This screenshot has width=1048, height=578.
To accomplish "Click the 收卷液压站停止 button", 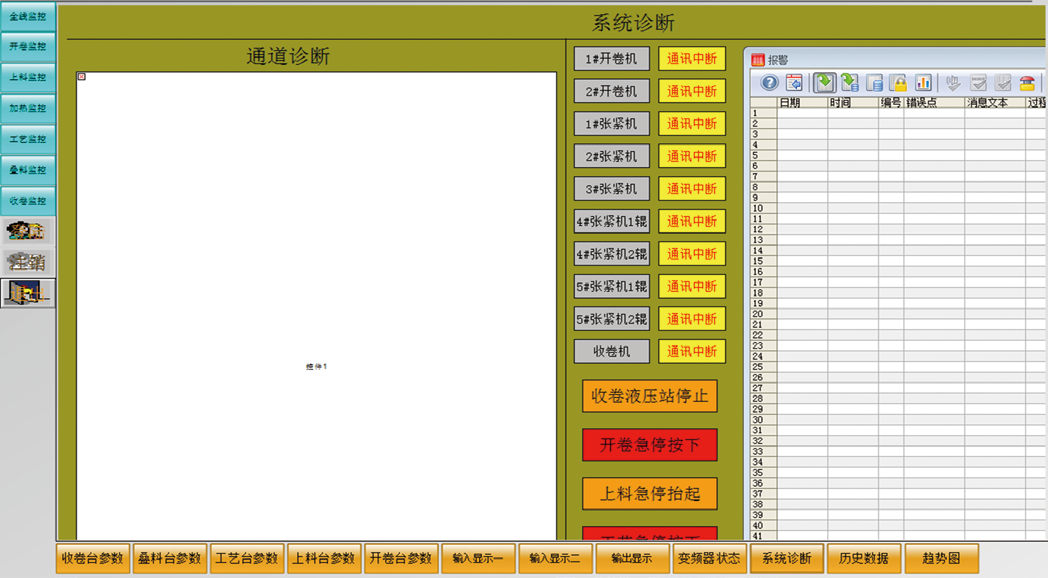I will (650, 396).
